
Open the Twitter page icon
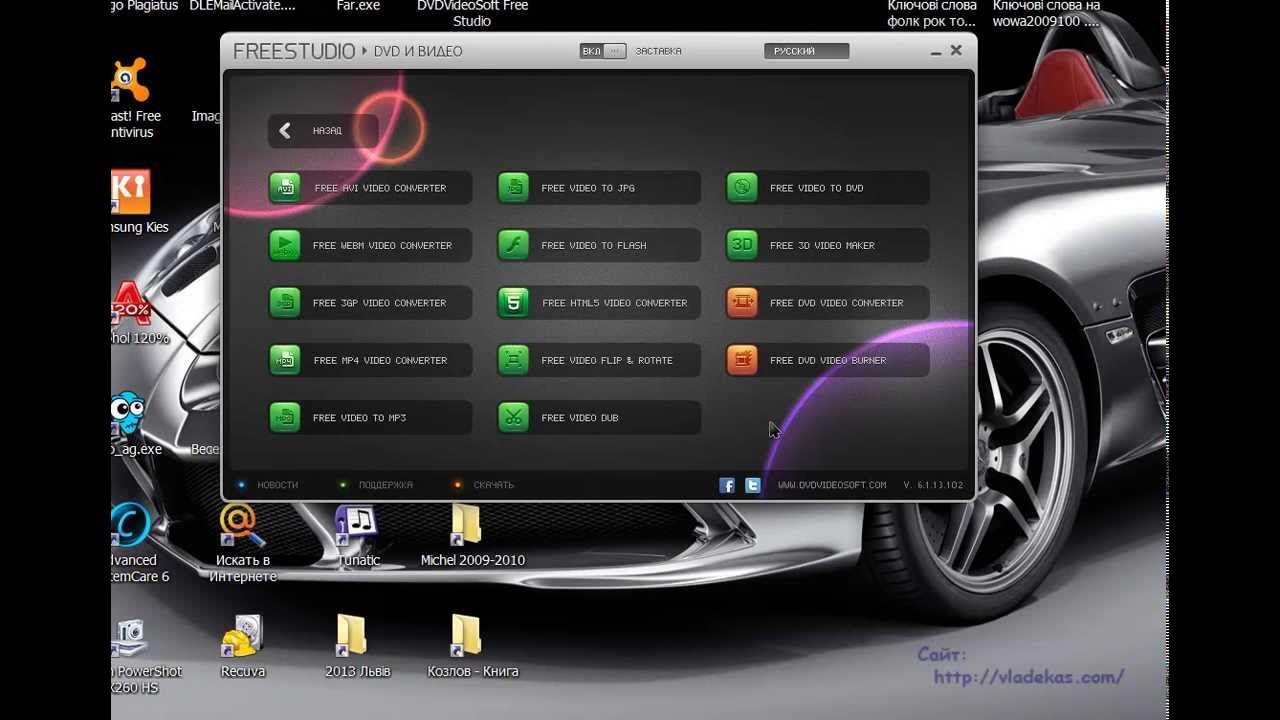(753, 485)
